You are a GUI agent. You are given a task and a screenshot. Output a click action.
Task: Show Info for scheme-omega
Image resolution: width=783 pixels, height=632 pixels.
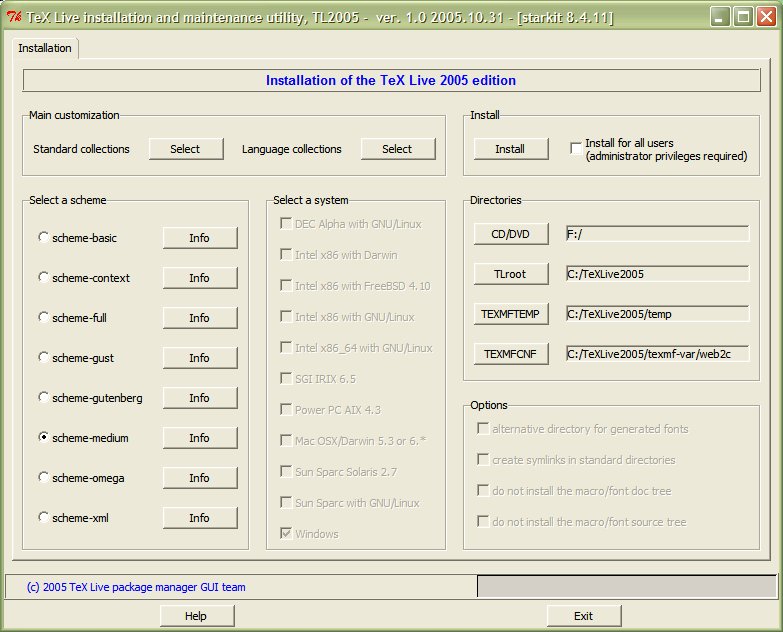pyautogui.click(x=200, y=478)
